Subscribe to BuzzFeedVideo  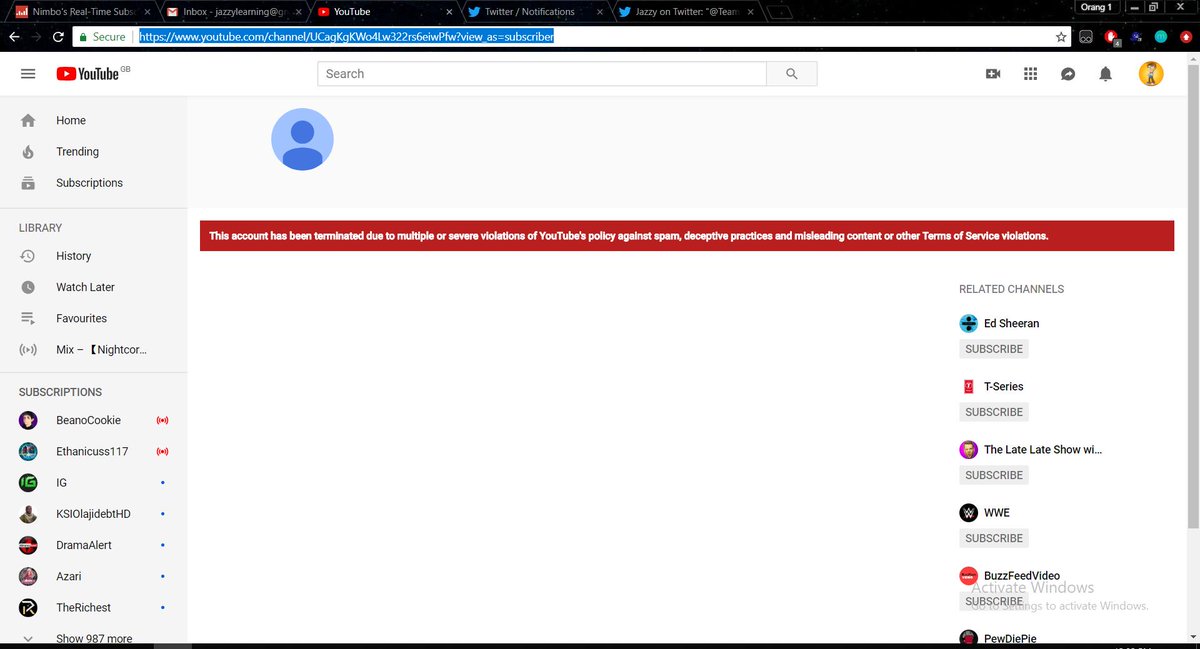click(x=994, y=601)
